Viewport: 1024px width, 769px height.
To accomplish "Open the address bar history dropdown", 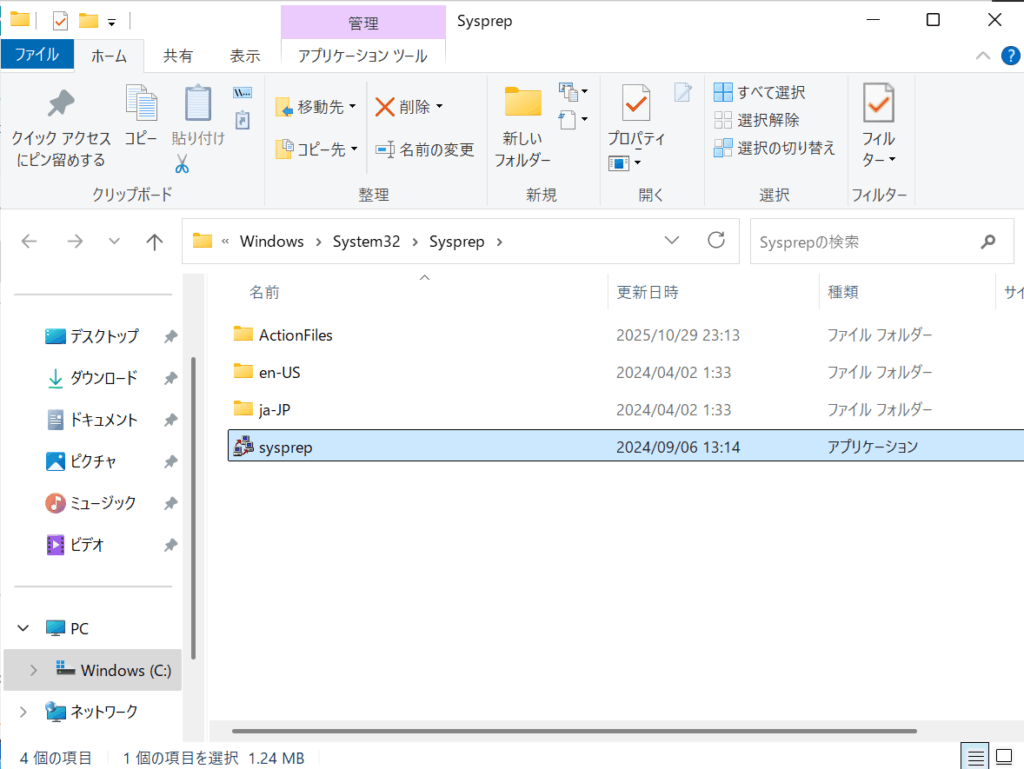I will [673, 241].
